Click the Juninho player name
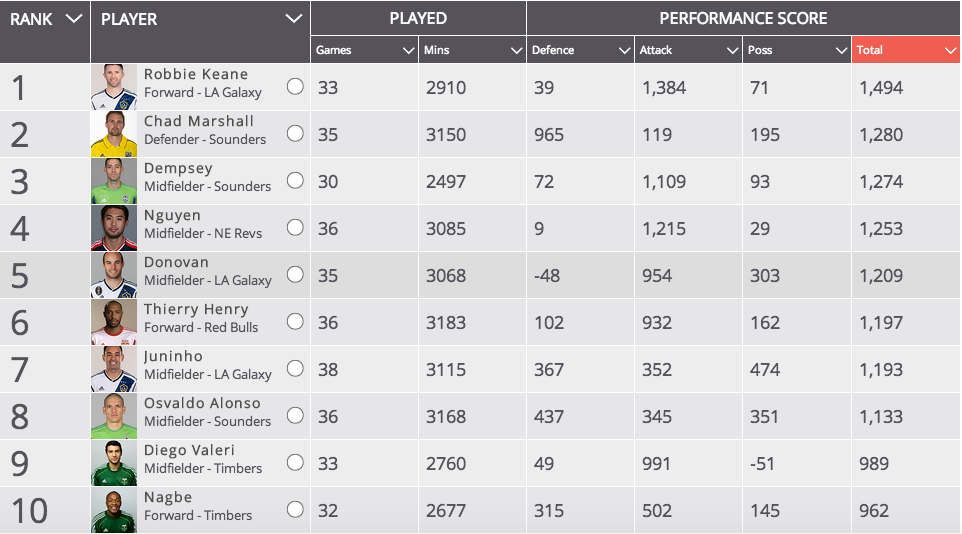The height and width of the screenshot is (534, 962). [x=173, y=356]
